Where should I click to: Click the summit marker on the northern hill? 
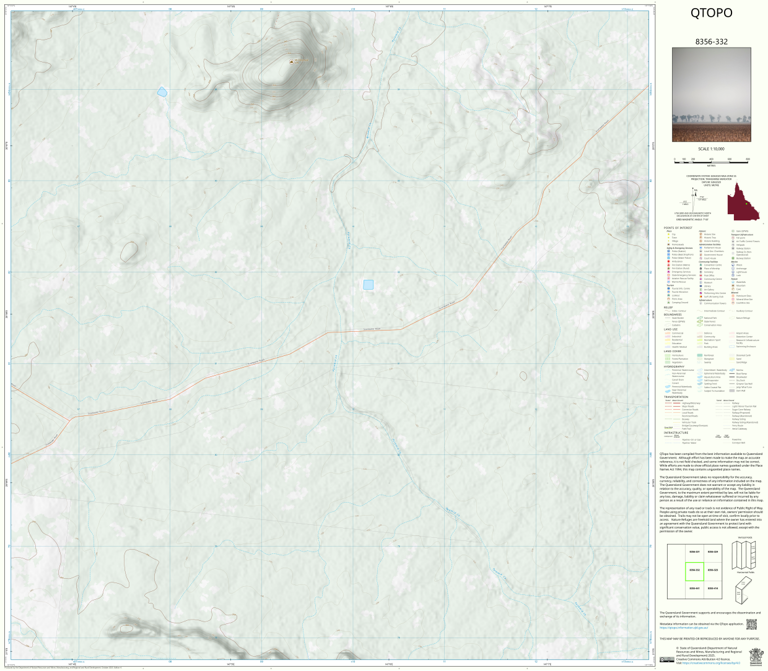tap(292, 62)
